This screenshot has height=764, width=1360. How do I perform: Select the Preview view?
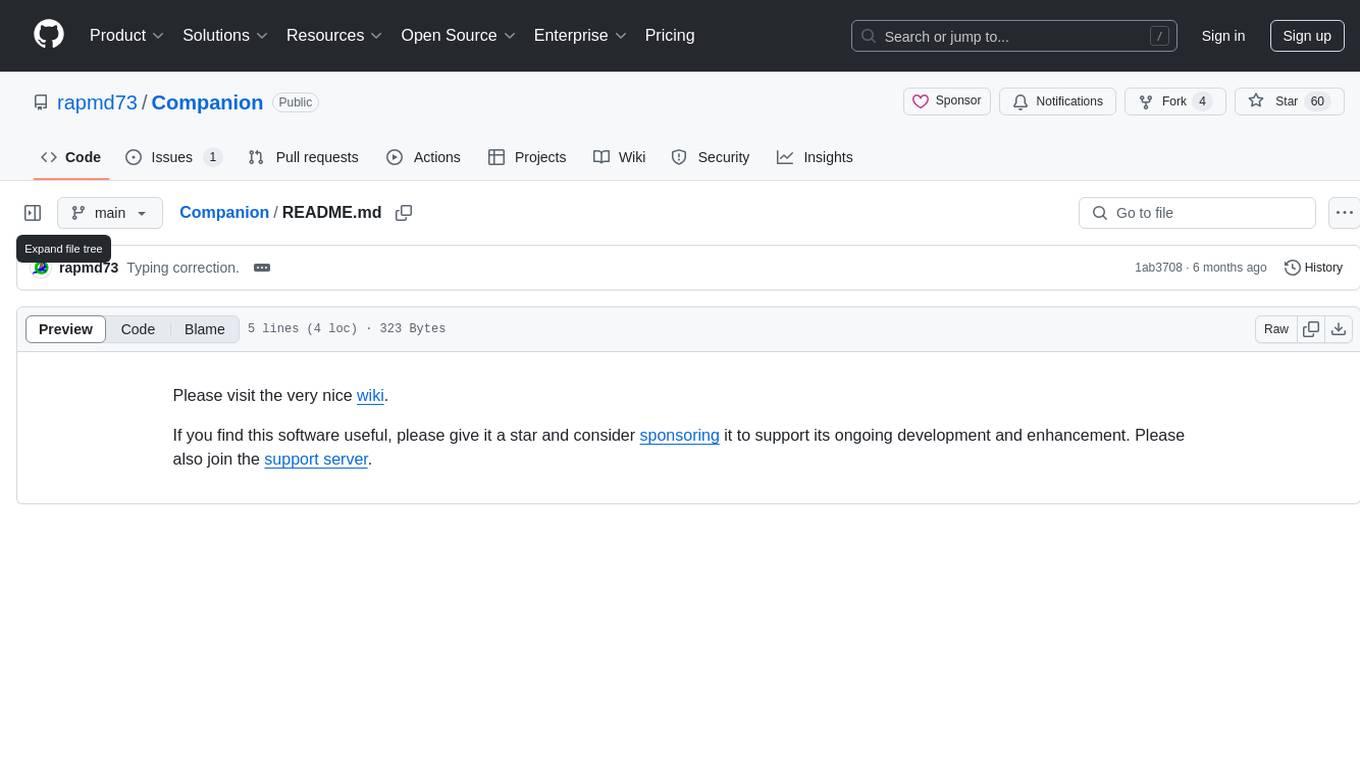click(x=66, y=329)
